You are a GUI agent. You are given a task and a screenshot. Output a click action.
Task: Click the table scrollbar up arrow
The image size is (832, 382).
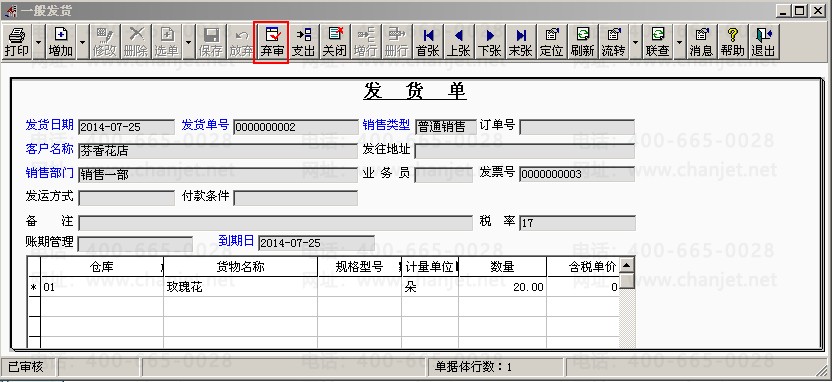click(627, 265)
